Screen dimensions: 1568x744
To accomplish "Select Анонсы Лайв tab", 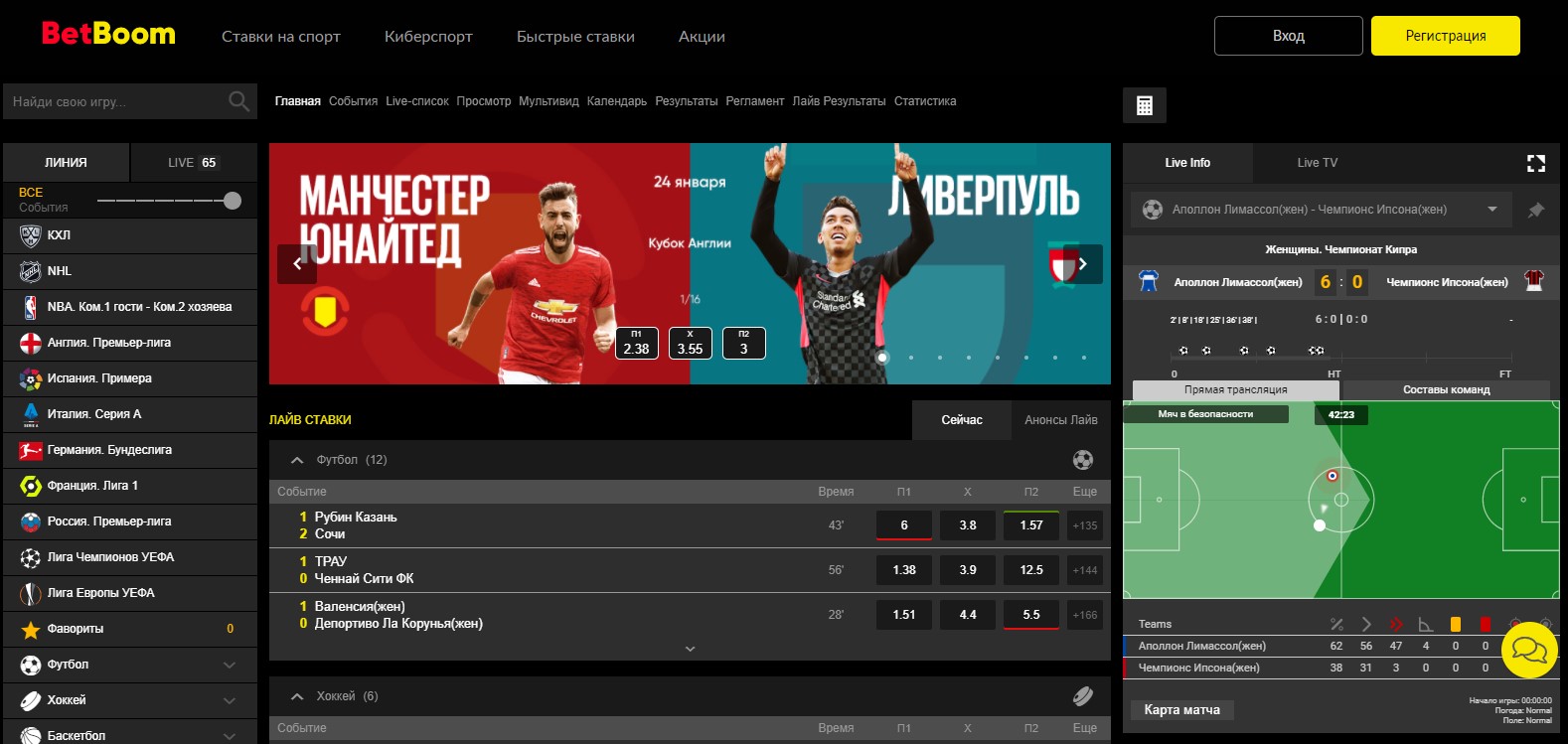I will pyautogui.click(x=1061, y=420).
